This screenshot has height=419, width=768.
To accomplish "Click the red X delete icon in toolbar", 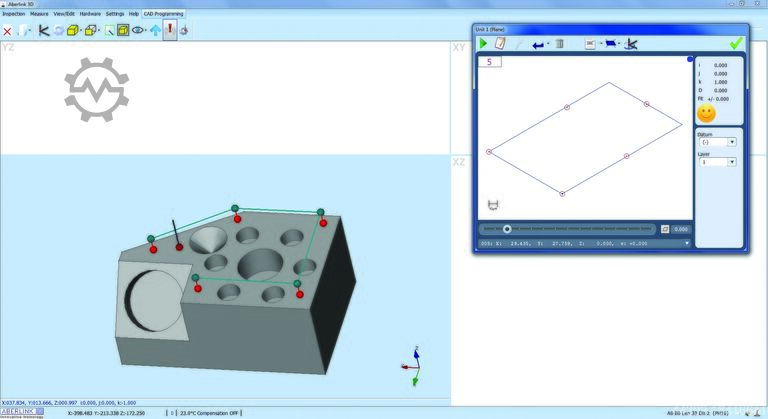I will [8, 31].
